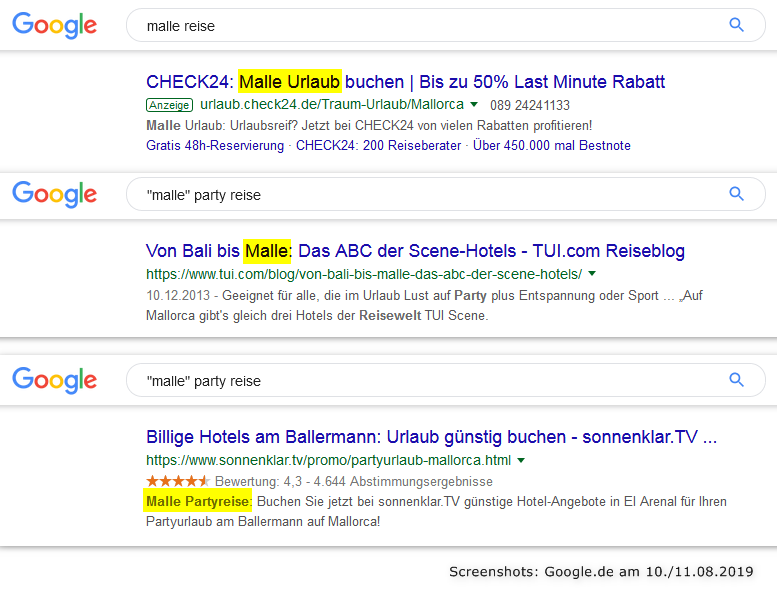Click the search magnifier above the TUI.com result
This screenshot has width=777, height=595.
tap(737, 194)
